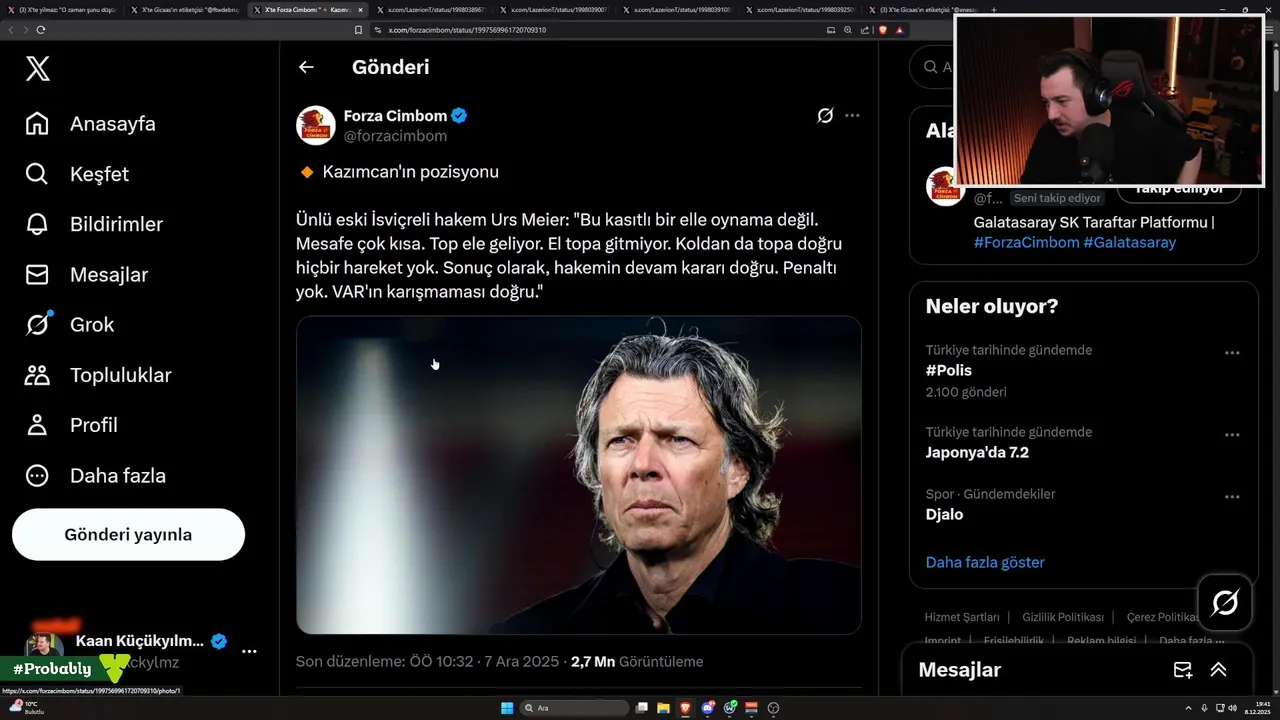Click the #ForzaCimbom hashtag link
Screen dimensions: 1280x720
point(1026,242)
